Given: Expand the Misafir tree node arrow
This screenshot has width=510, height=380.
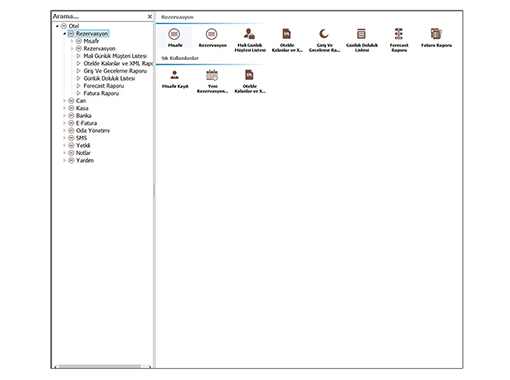Looking at the screenshot, I should (72, 41).
